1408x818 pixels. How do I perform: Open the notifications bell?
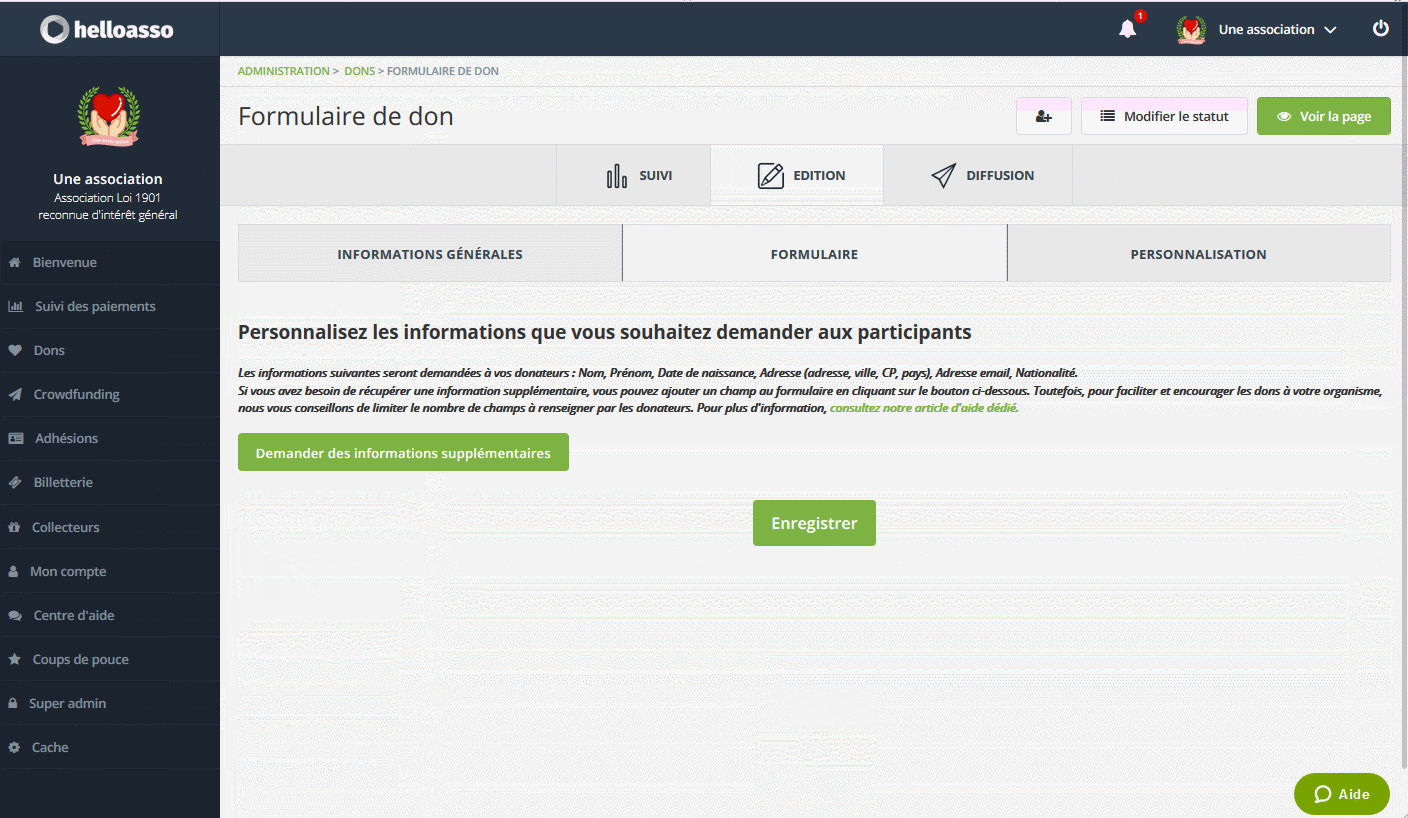1128,29
